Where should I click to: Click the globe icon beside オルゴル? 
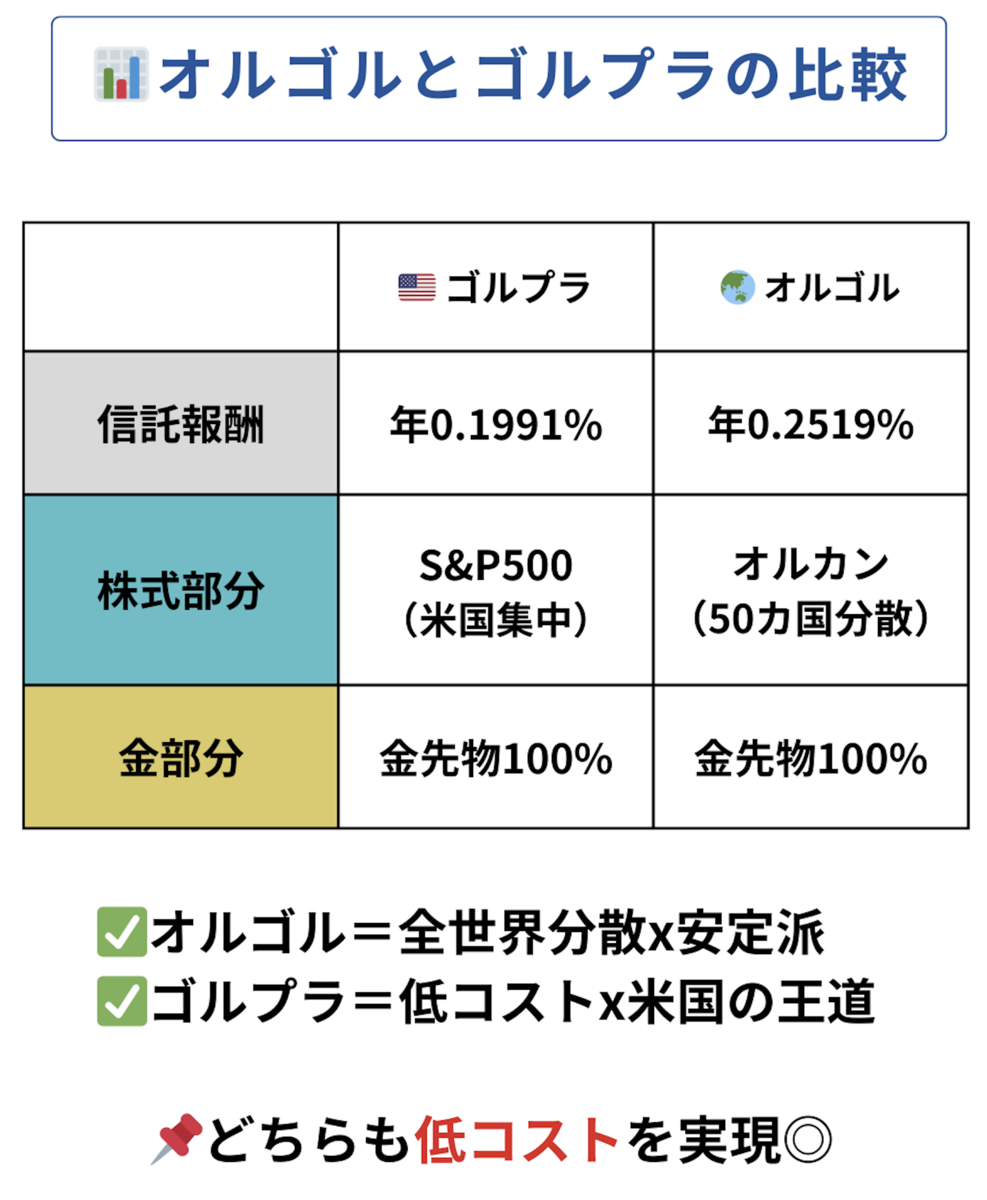[737, 288]
